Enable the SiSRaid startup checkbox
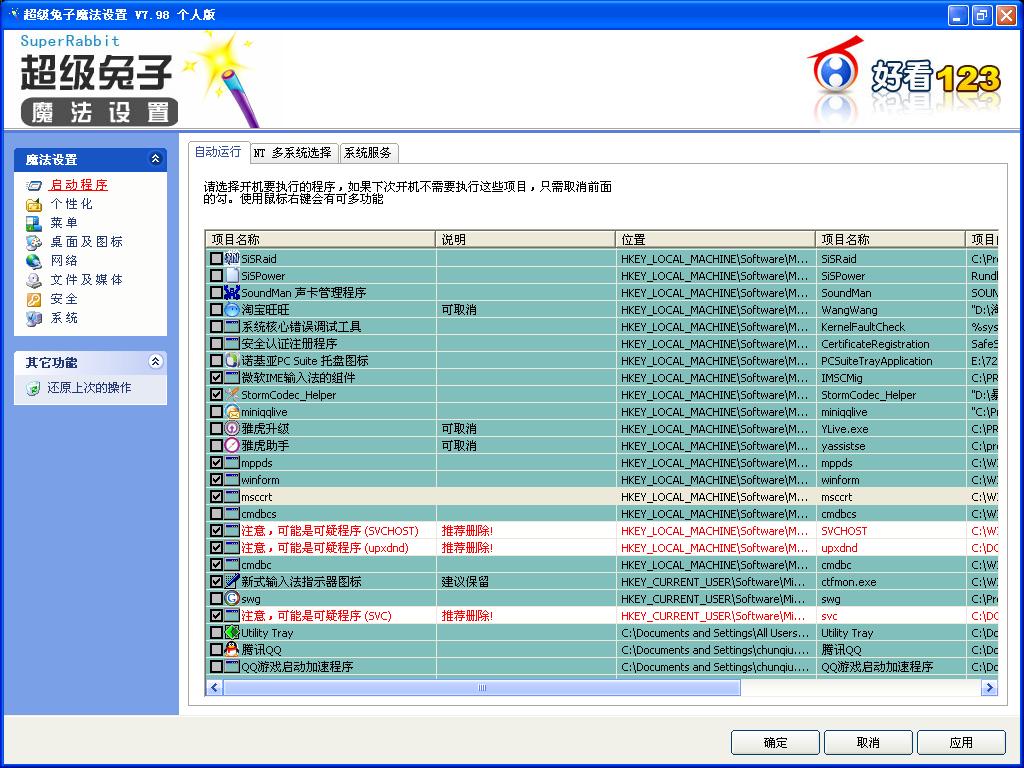The image size is (1024, 768). (x=216, y=259)
